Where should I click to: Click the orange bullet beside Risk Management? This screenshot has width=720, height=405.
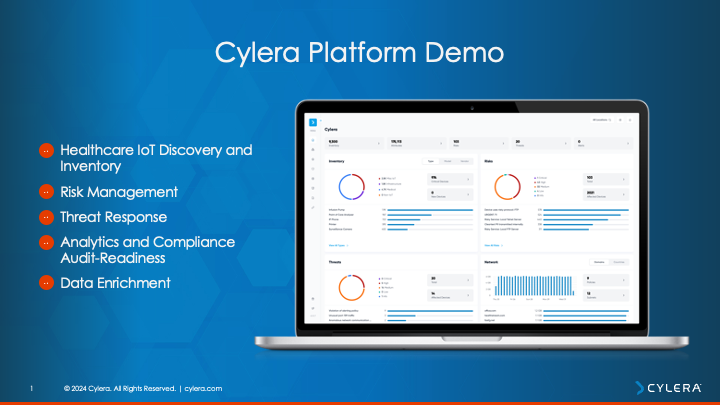pos(46,192)
